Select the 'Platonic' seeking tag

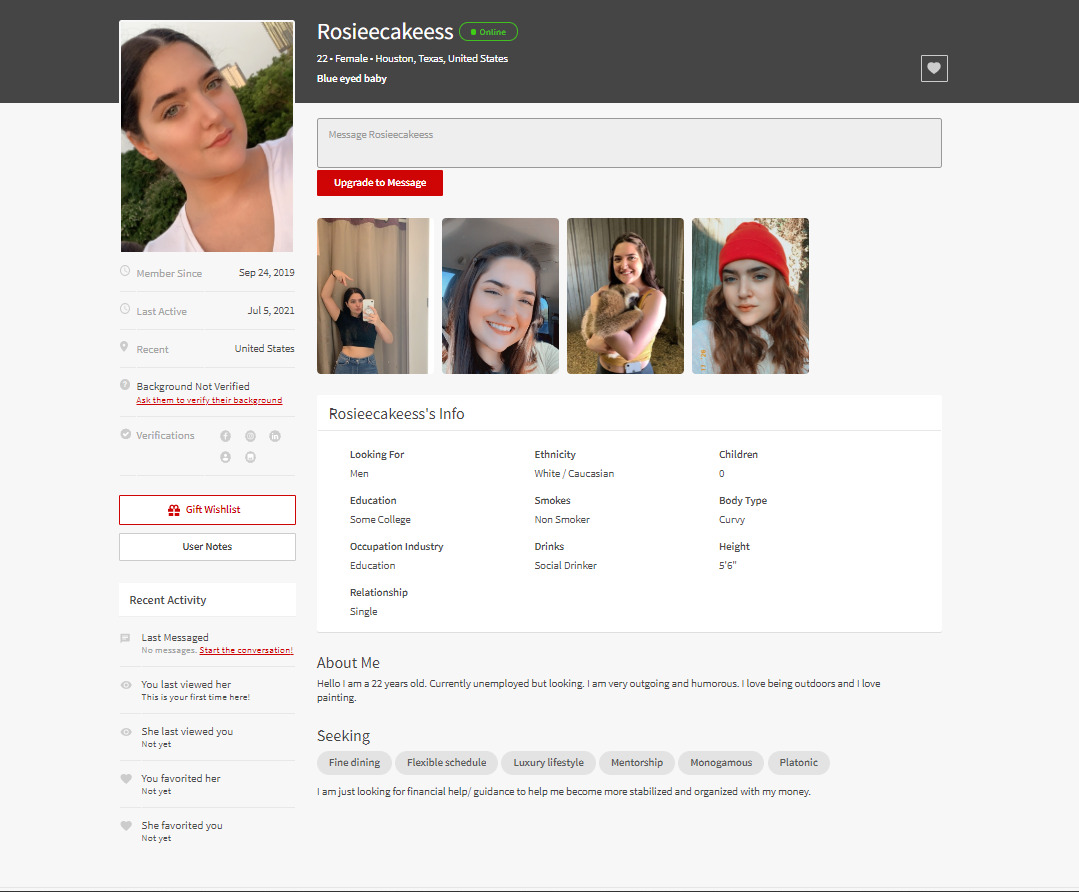tap(798, 763)
